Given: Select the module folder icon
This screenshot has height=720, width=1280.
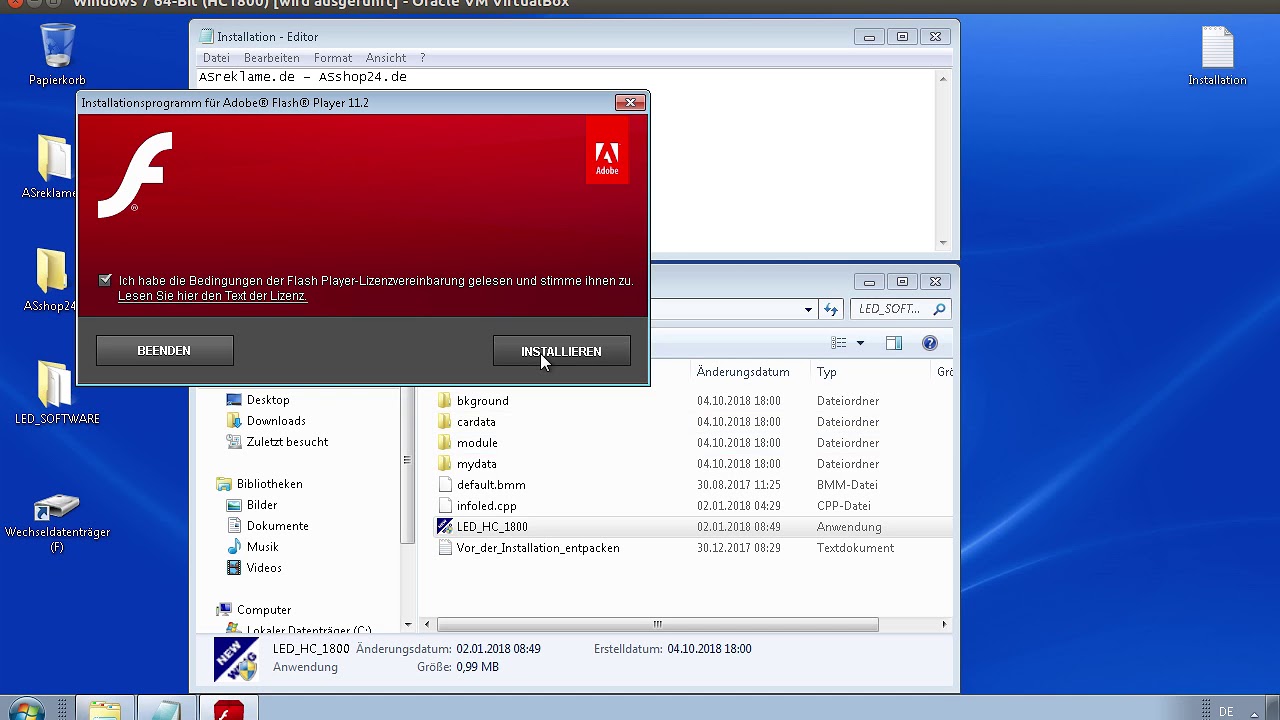Looking at the screenshot, I should click(445, 442).
